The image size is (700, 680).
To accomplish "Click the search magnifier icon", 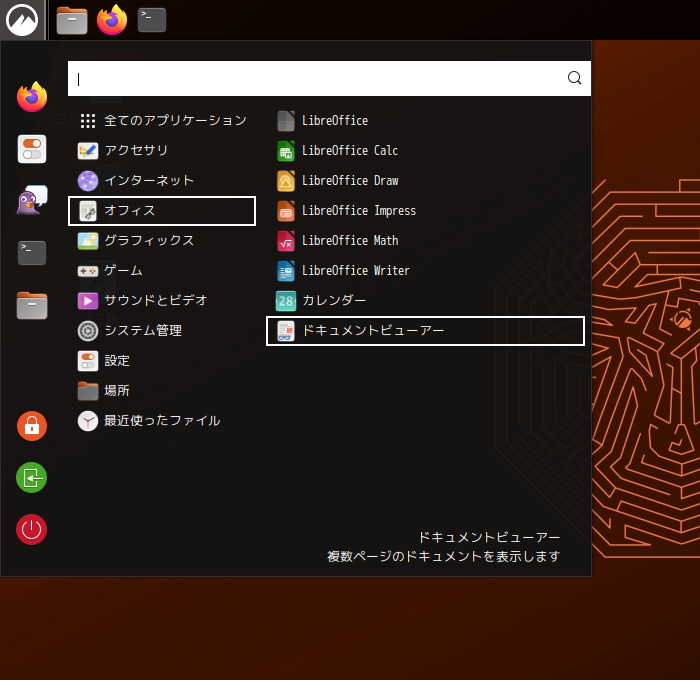I will pyautogui.click(x=575, y=78).
